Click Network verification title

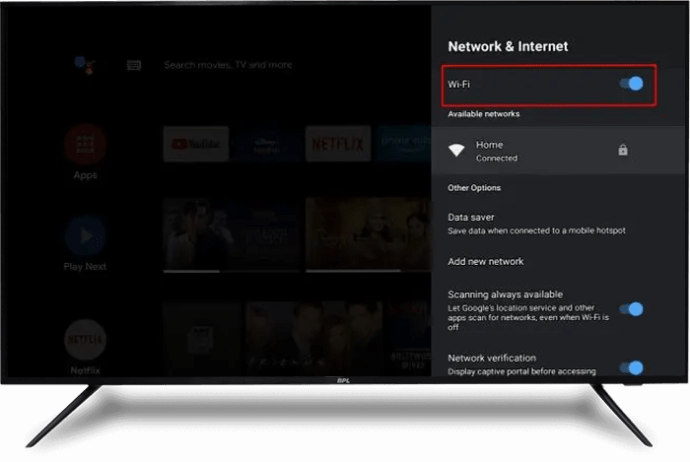492,358
